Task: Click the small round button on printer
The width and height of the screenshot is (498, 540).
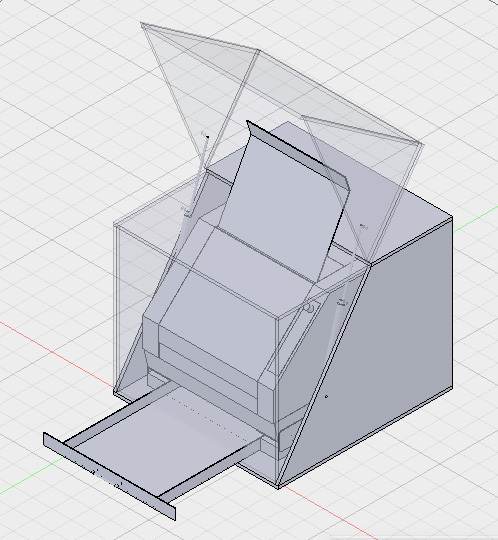Action: click(309, 308)
